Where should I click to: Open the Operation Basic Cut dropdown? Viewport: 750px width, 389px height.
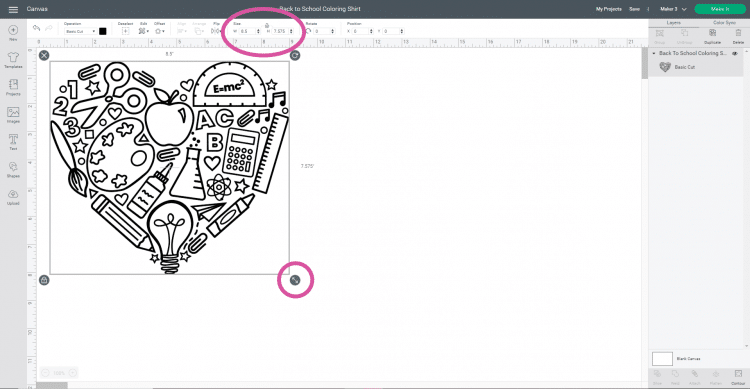80,31
